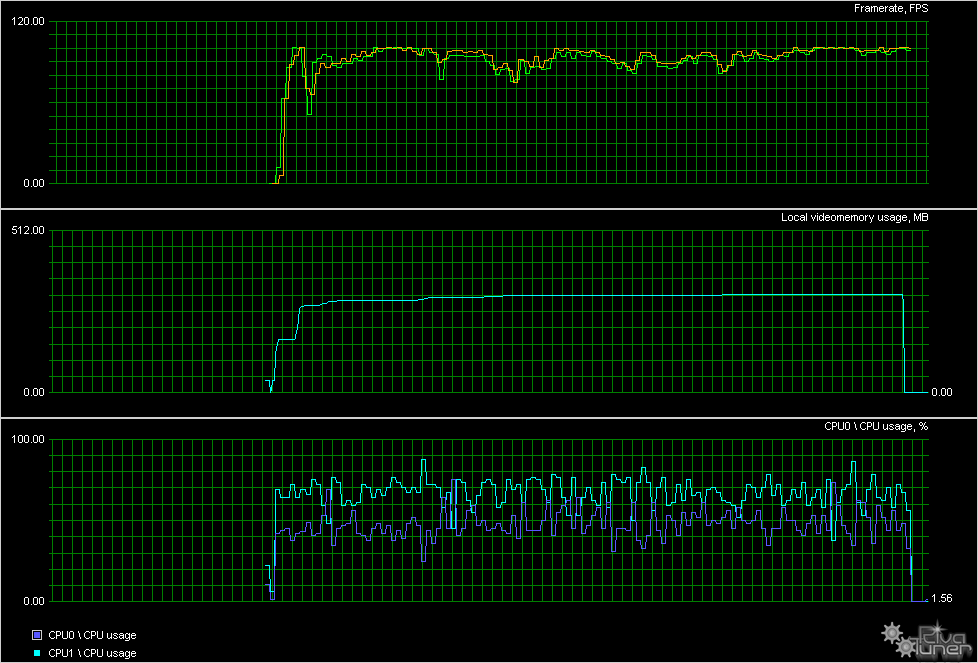This screenshot has width=978, height=663.
Task: Click divider between framerate and videomemory graphs
Action: (489, 208)
